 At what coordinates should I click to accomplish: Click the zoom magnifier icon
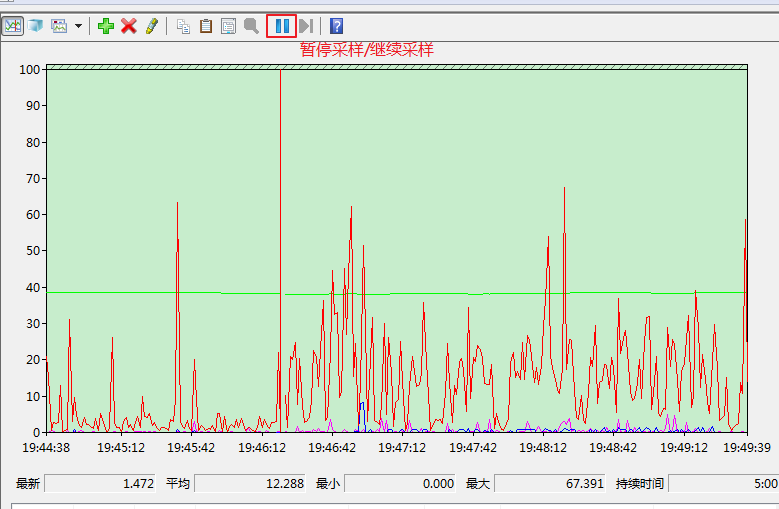click(251, 26)
